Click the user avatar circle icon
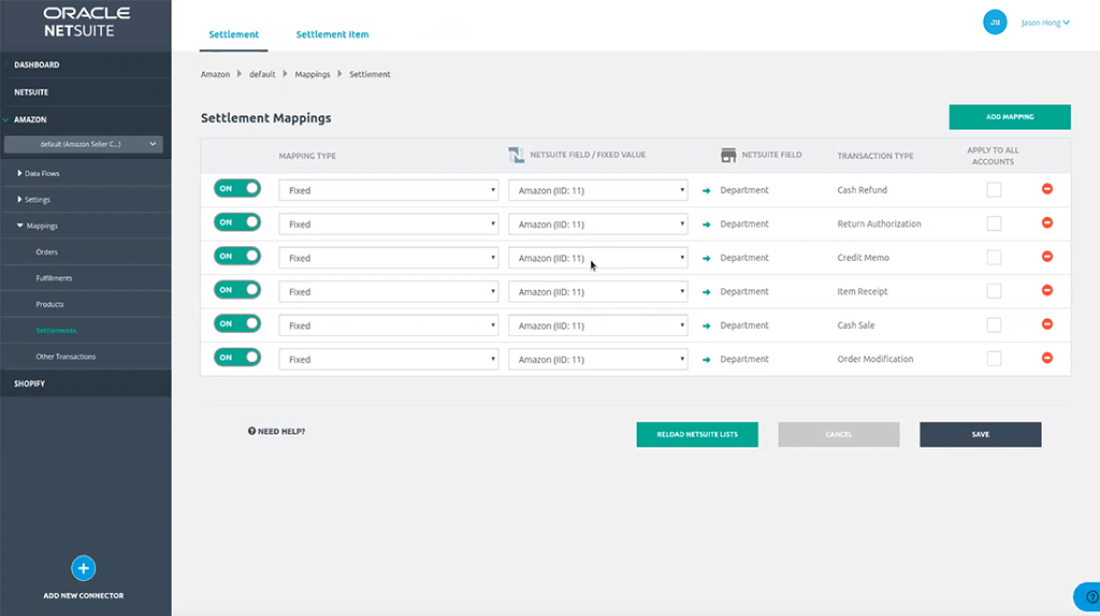The image size is (1100, 616). click(995, 22)
